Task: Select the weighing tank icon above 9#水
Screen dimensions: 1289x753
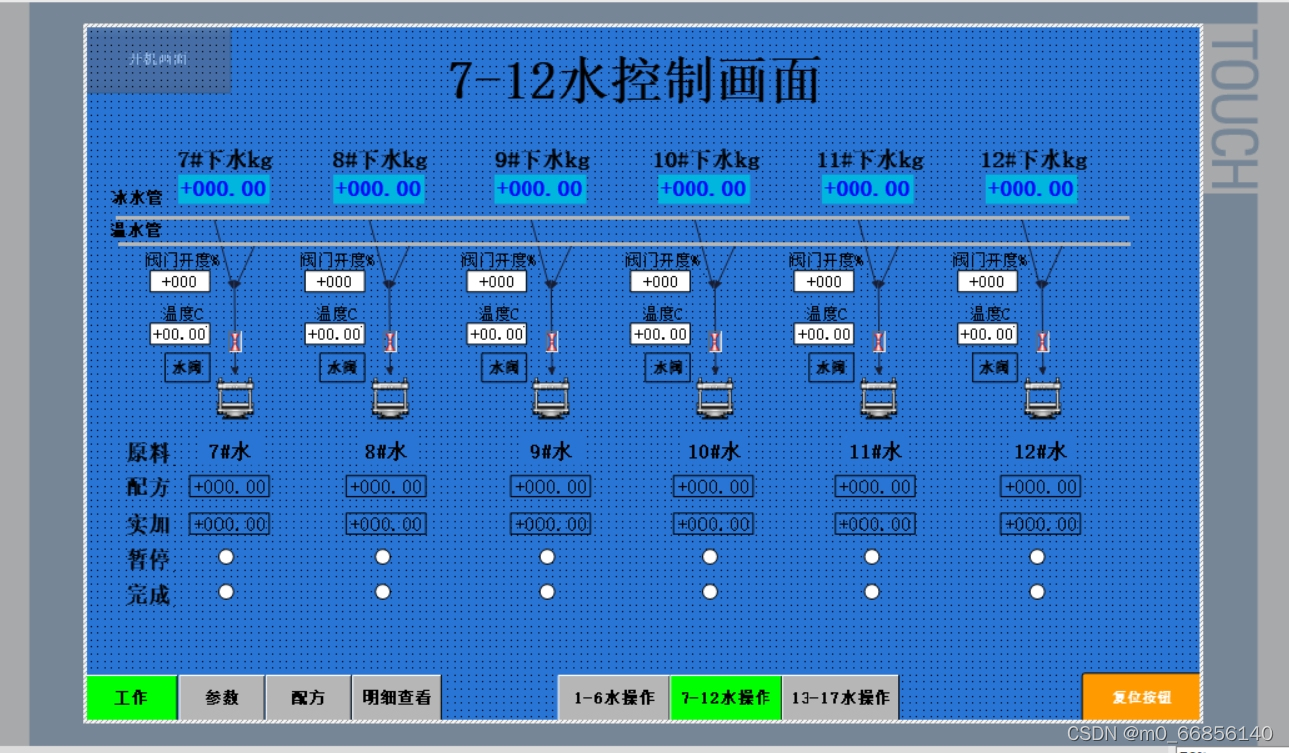Action: 552,398
